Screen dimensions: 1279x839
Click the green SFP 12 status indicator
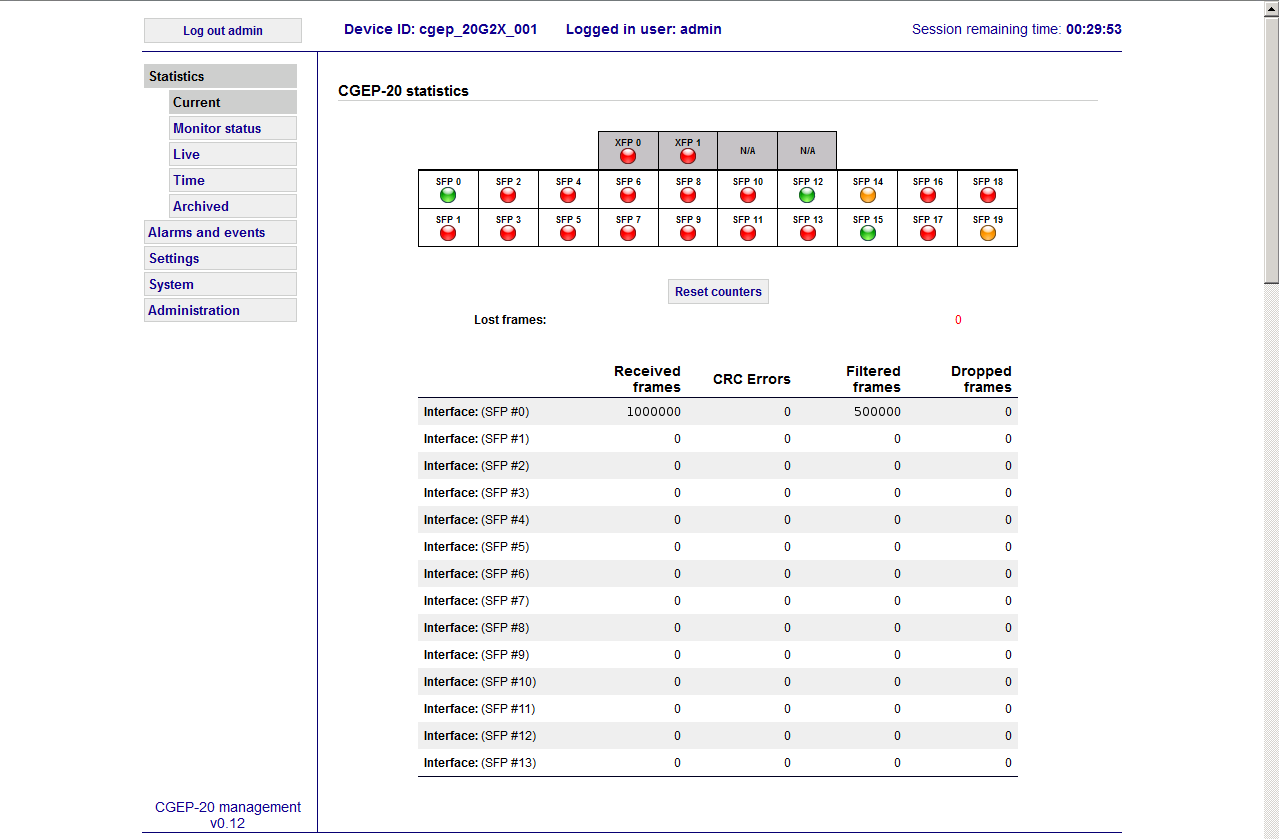pos(807,194)
